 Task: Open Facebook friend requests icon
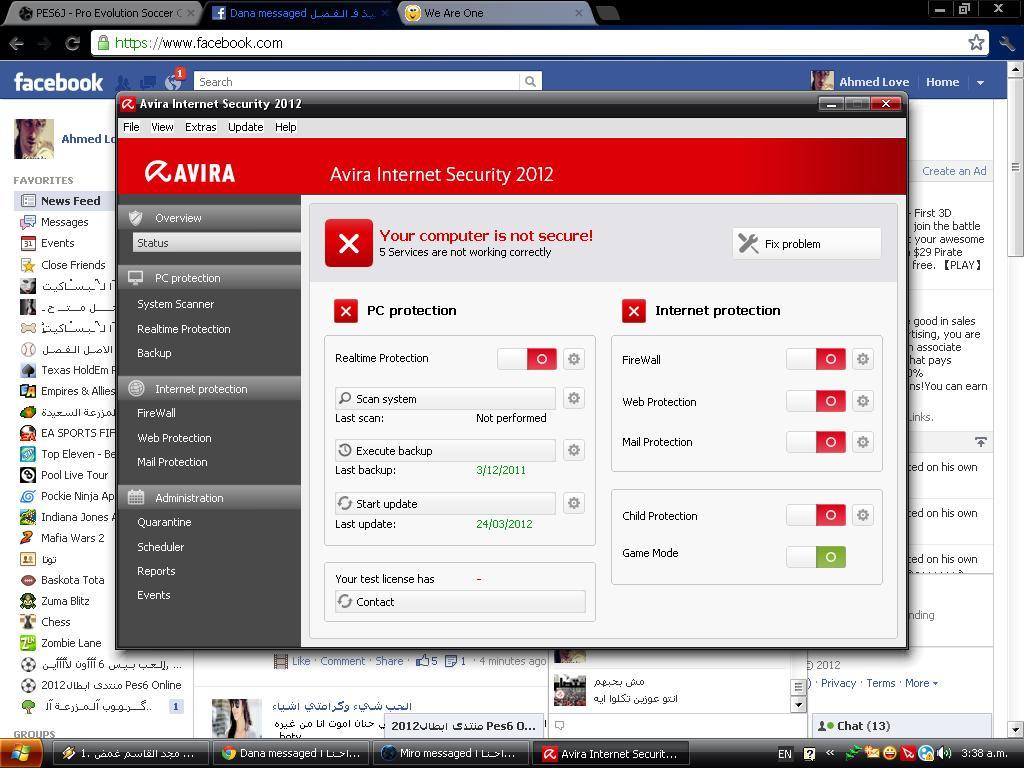pyautogui.click(x=123, y=82)
